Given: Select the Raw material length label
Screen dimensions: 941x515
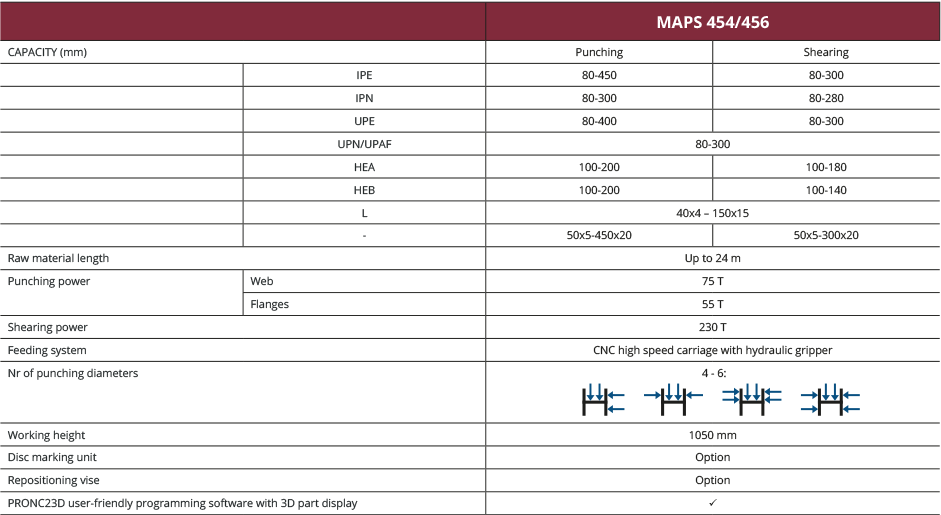Looking at the screenshot, I should pyautogui.click(x=58, y=258).
